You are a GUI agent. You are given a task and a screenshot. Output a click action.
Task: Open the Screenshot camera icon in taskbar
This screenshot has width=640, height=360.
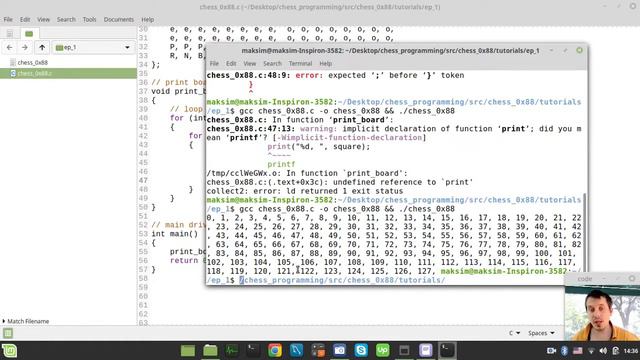pyautogui.click(x=340, y=351)
